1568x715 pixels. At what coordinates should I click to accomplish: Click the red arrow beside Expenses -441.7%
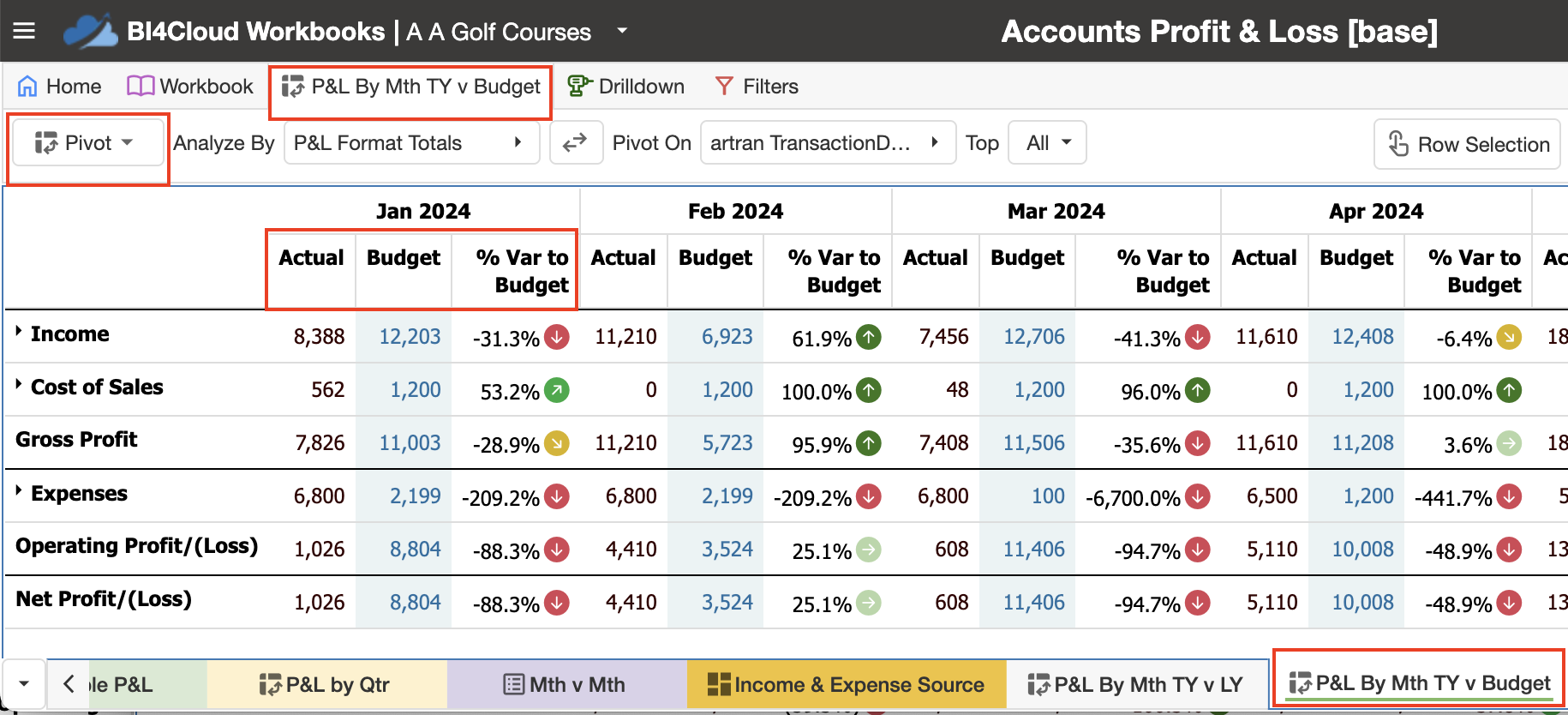point(1509,496)
